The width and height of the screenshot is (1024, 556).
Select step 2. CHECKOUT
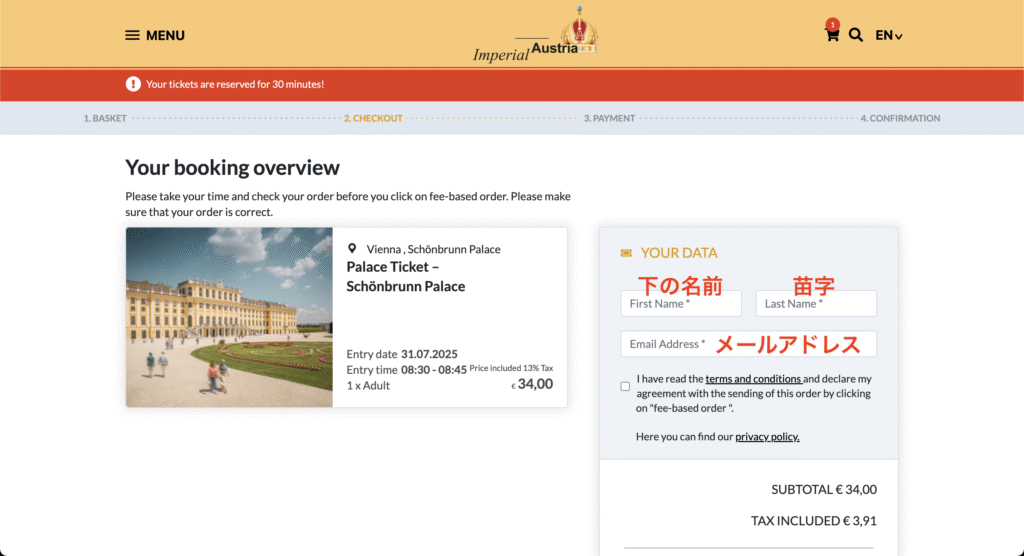coord(373,118)
